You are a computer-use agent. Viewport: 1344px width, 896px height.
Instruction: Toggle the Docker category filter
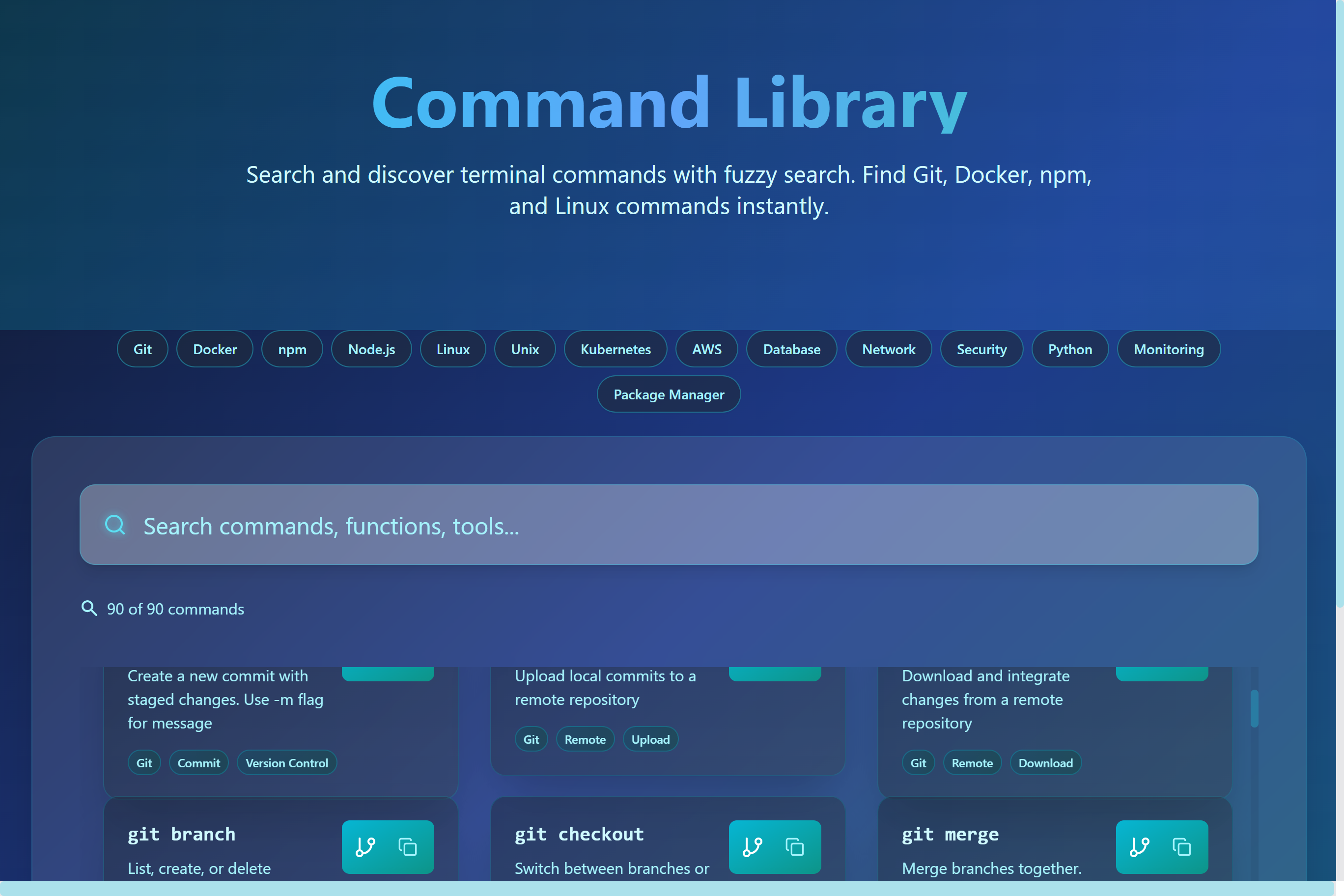click(215, 349)
